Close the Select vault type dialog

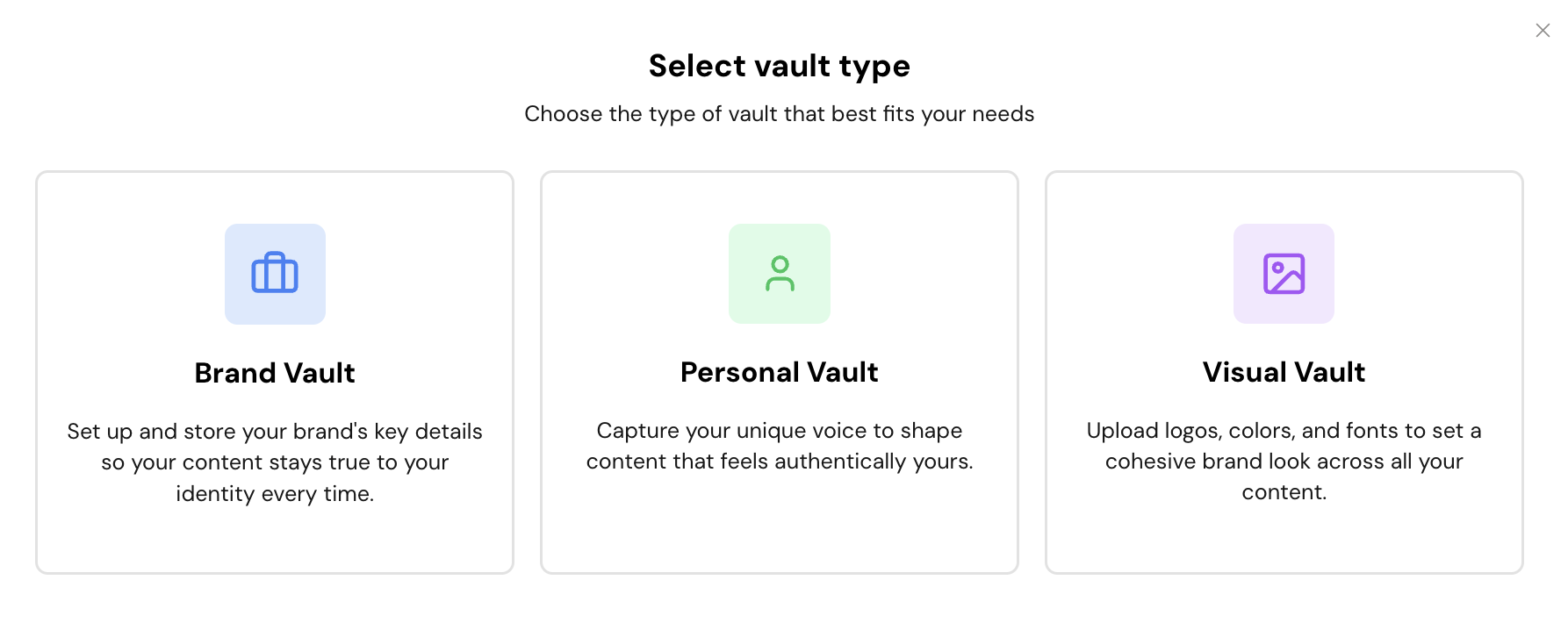pos(1543,31)
